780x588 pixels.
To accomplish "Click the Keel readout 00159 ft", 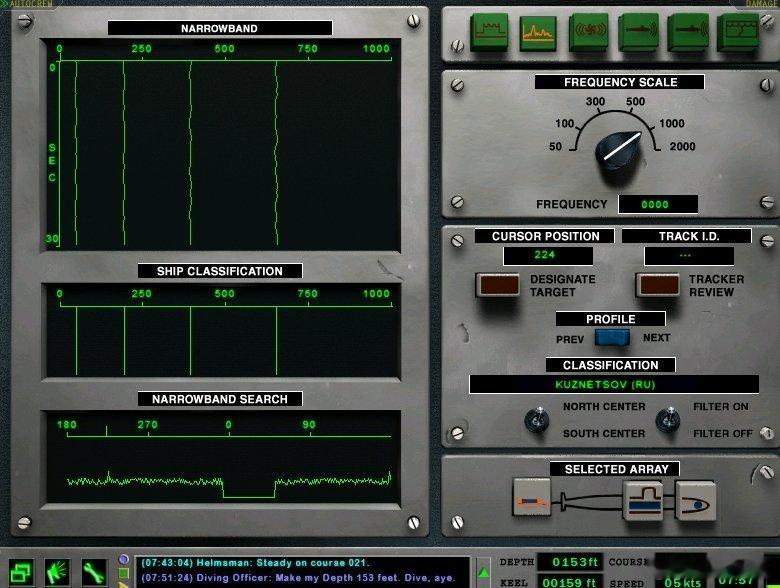I will [x=571, y=582].
